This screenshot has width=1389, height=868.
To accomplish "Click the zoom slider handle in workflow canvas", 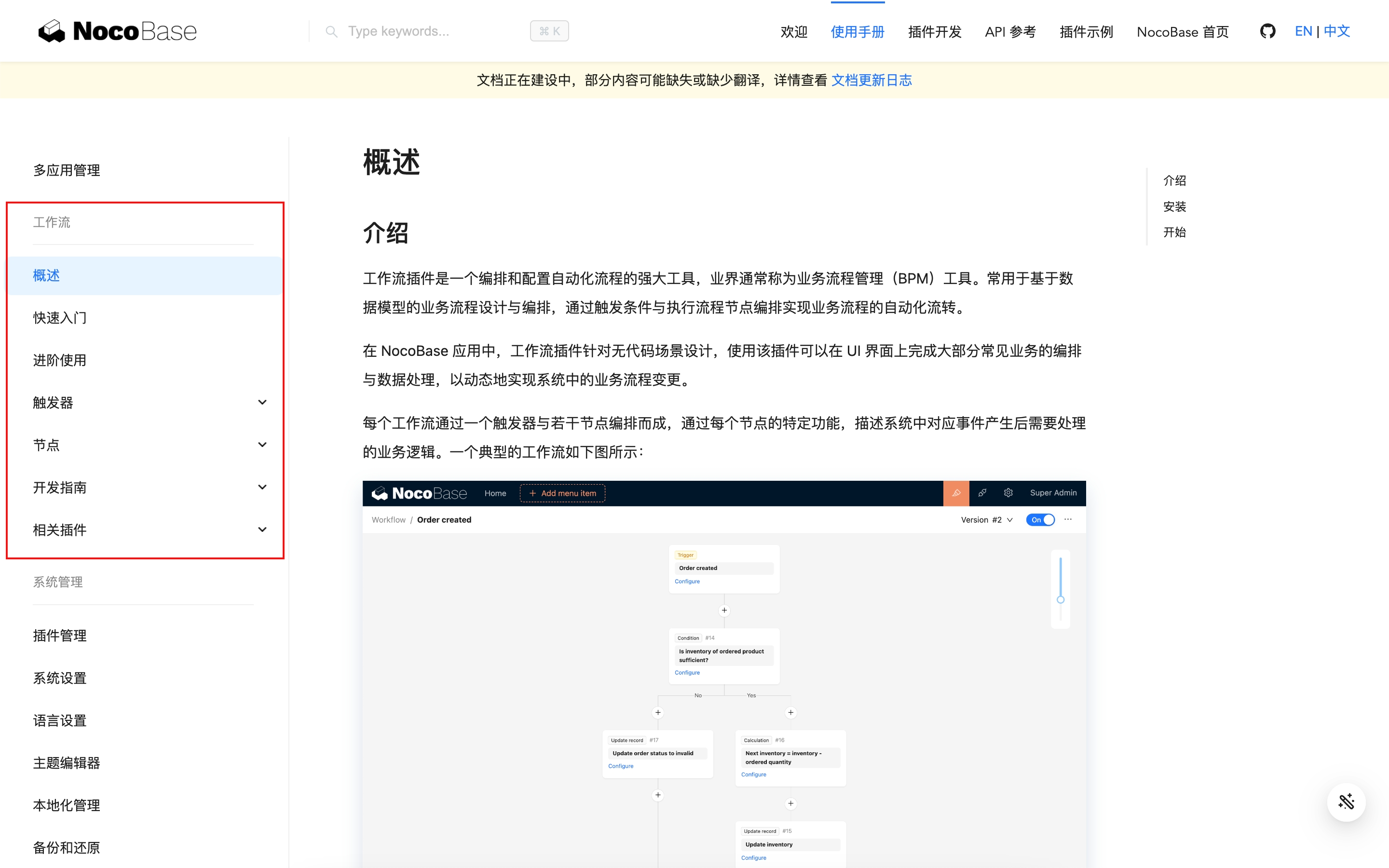I will [1060, 599].
